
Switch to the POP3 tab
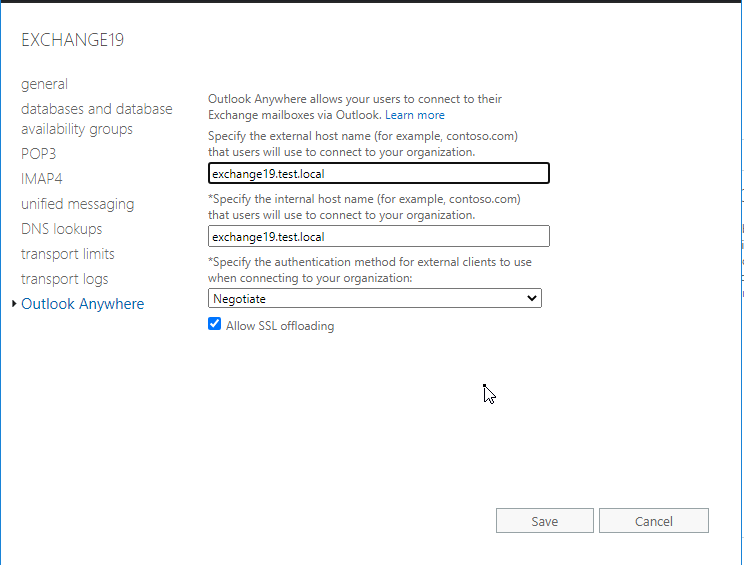tap(38, 154)
